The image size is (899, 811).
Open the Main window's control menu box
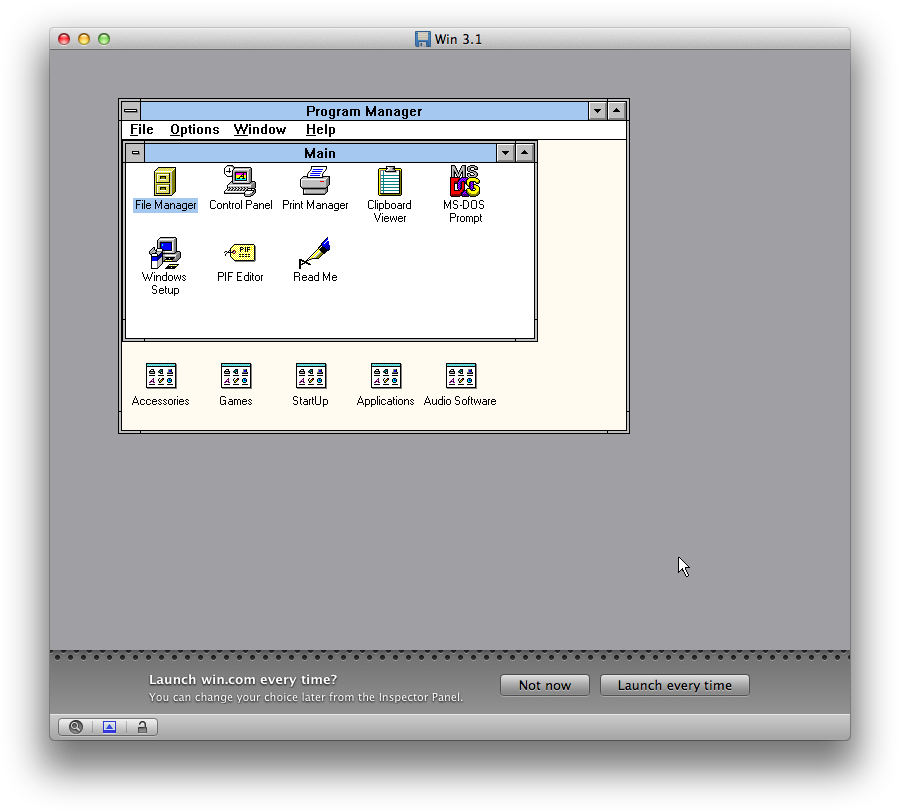click(135, 152)
